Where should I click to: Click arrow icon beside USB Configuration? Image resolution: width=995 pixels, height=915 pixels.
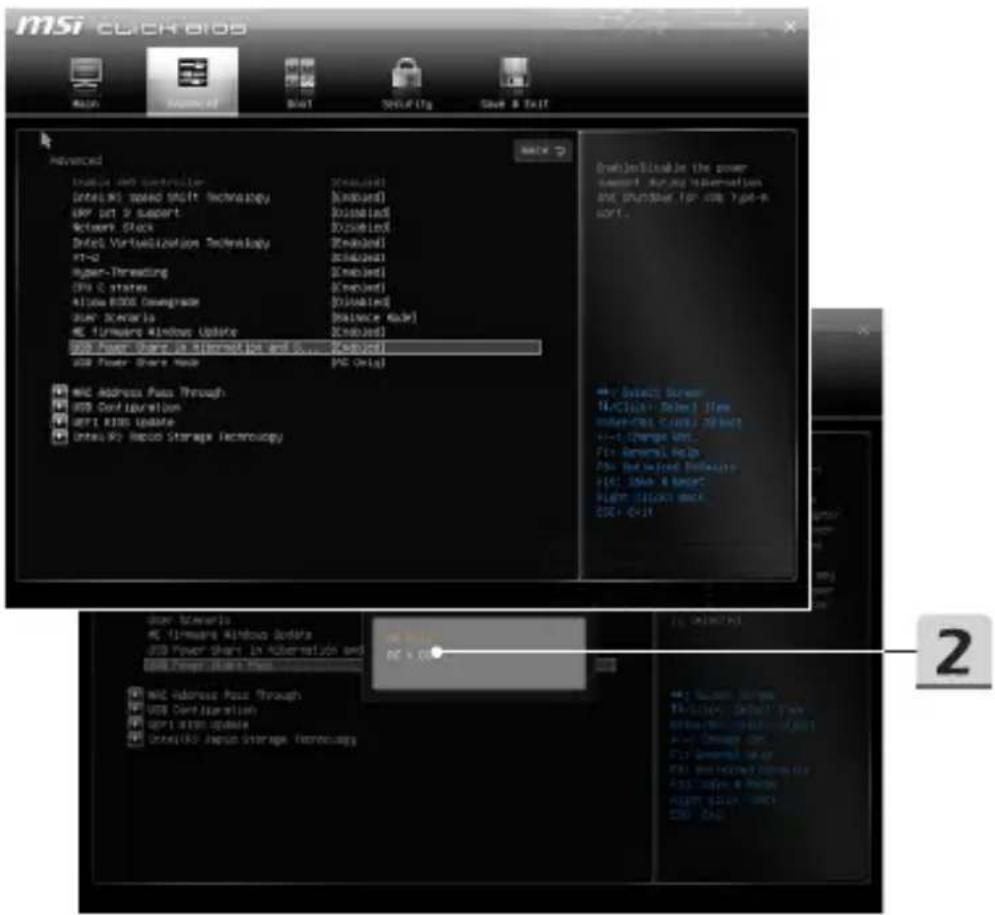click(60, 406)
